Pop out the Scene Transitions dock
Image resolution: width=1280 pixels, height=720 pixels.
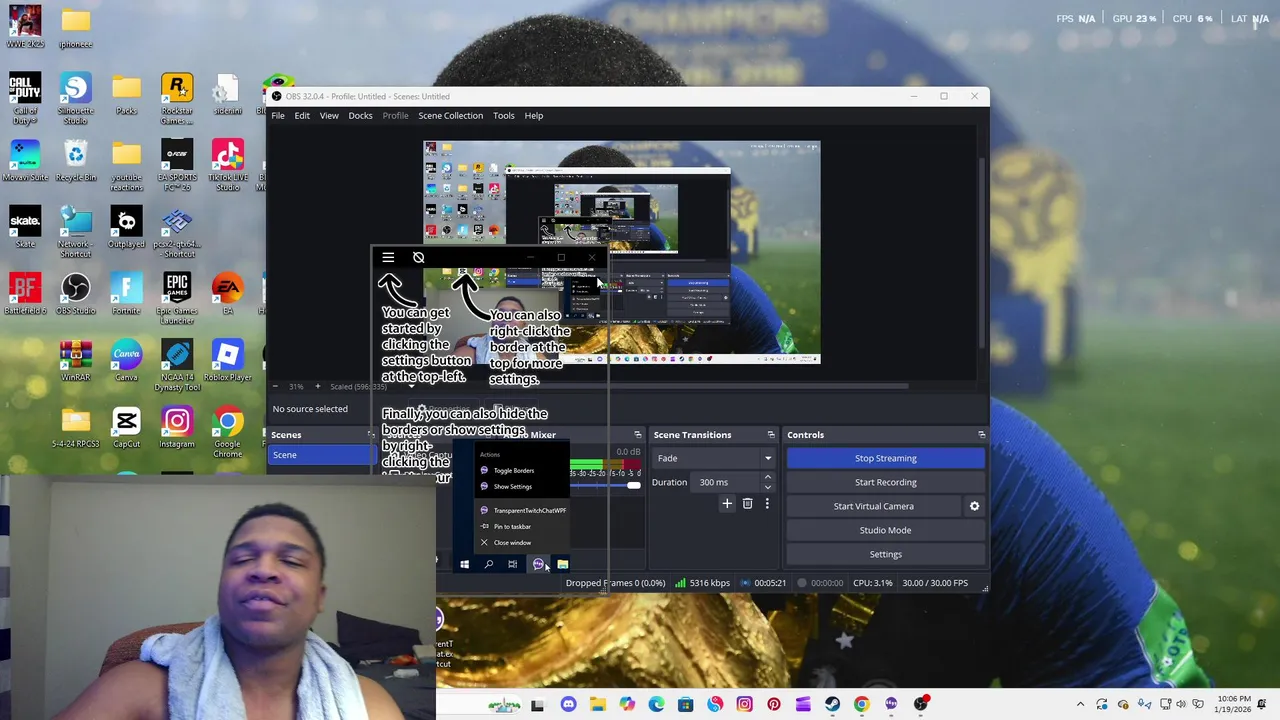[x=771, y=435]
